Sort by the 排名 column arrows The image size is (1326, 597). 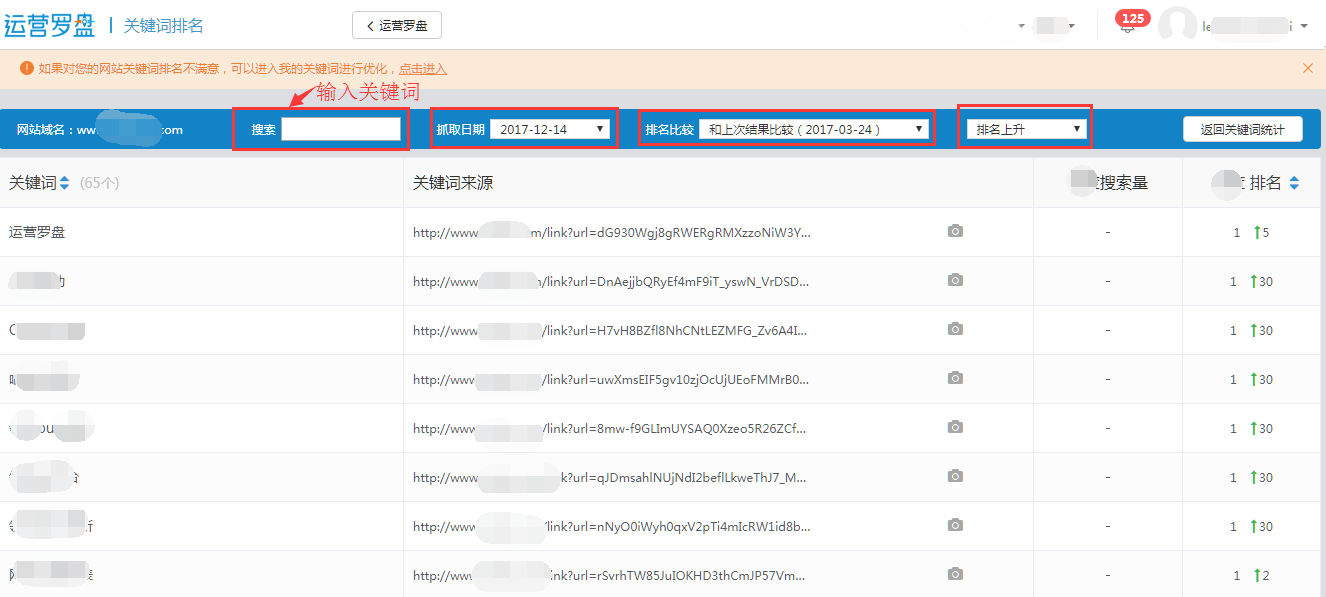click(1294, 183)
